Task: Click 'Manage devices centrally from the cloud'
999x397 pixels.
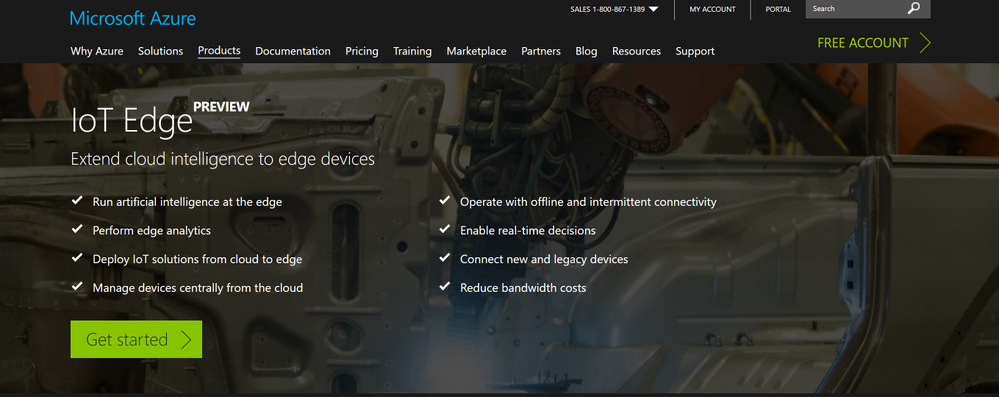Action: 198,288
